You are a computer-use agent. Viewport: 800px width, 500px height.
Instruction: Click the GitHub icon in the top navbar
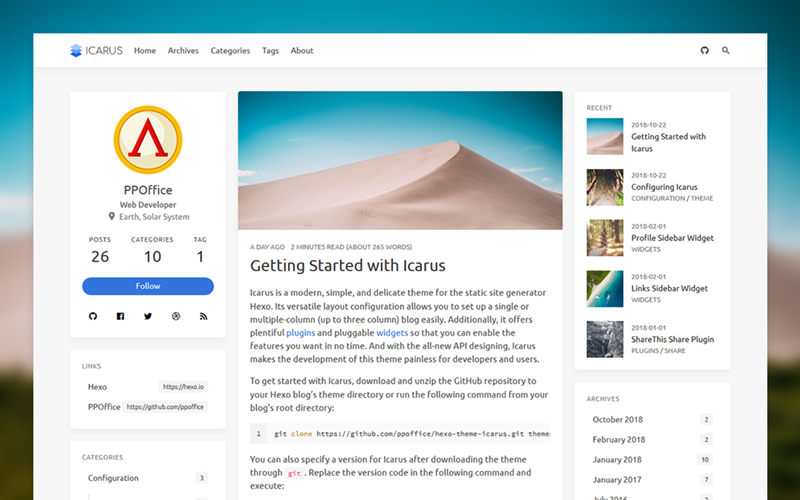[704, 50]
